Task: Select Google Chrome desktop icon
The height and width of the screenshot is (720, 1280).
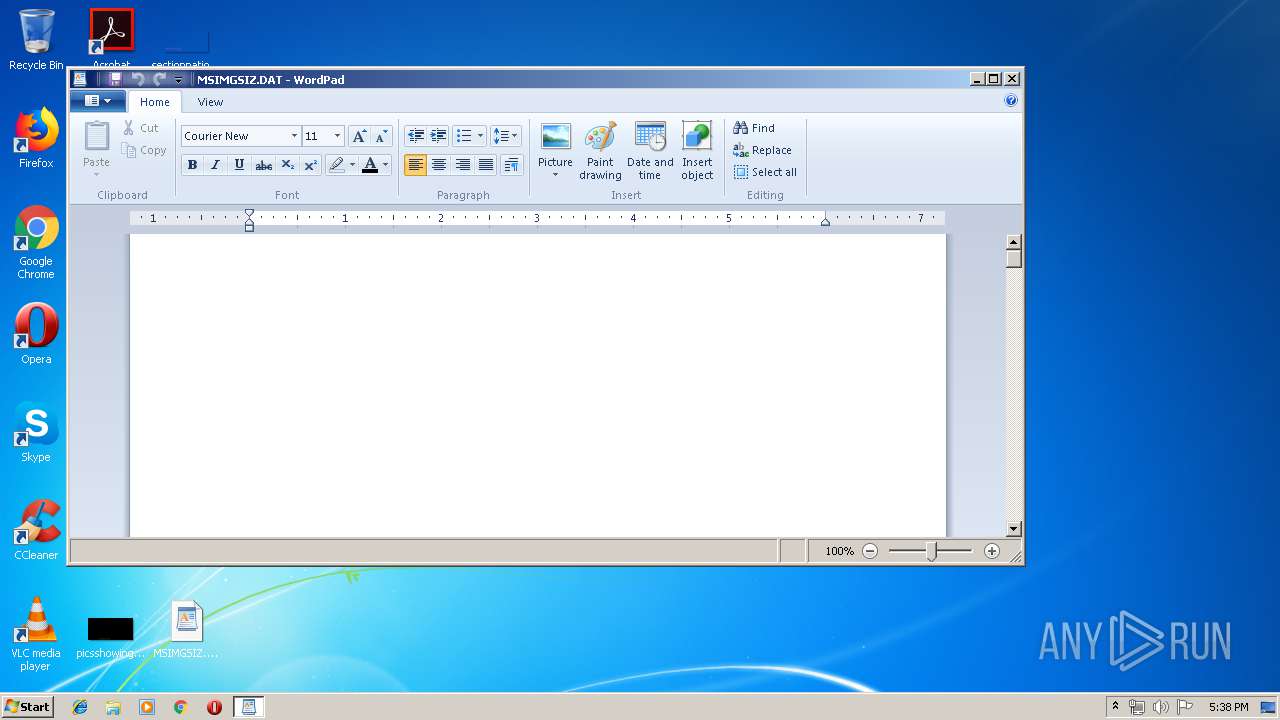Action: (x=36, y=243)
